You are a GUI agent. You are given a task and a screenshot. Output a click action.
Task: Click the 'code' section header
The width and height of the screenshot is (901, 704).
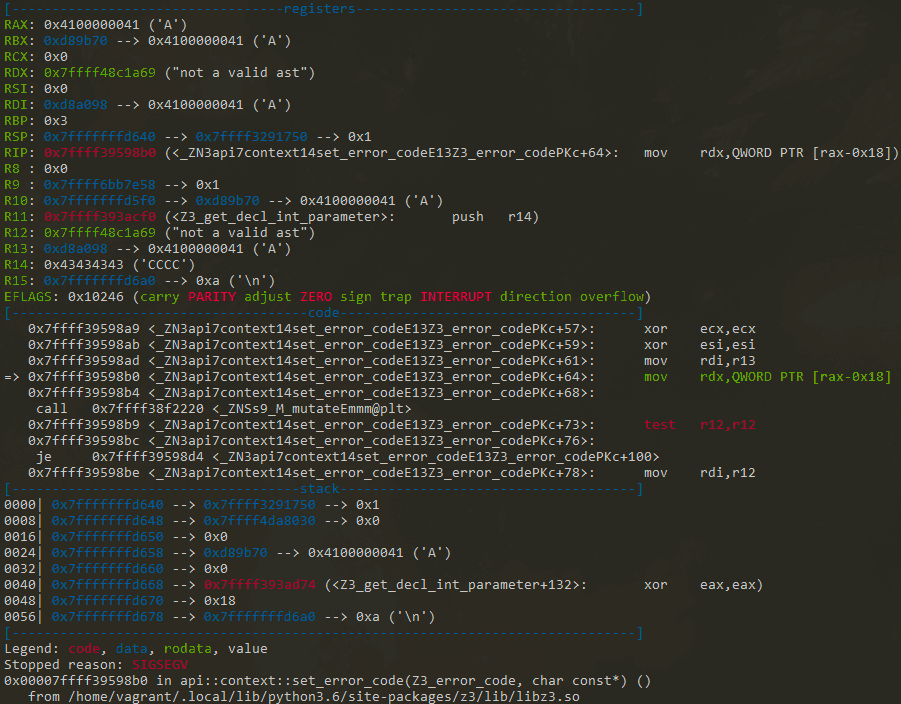pos(324,313)
